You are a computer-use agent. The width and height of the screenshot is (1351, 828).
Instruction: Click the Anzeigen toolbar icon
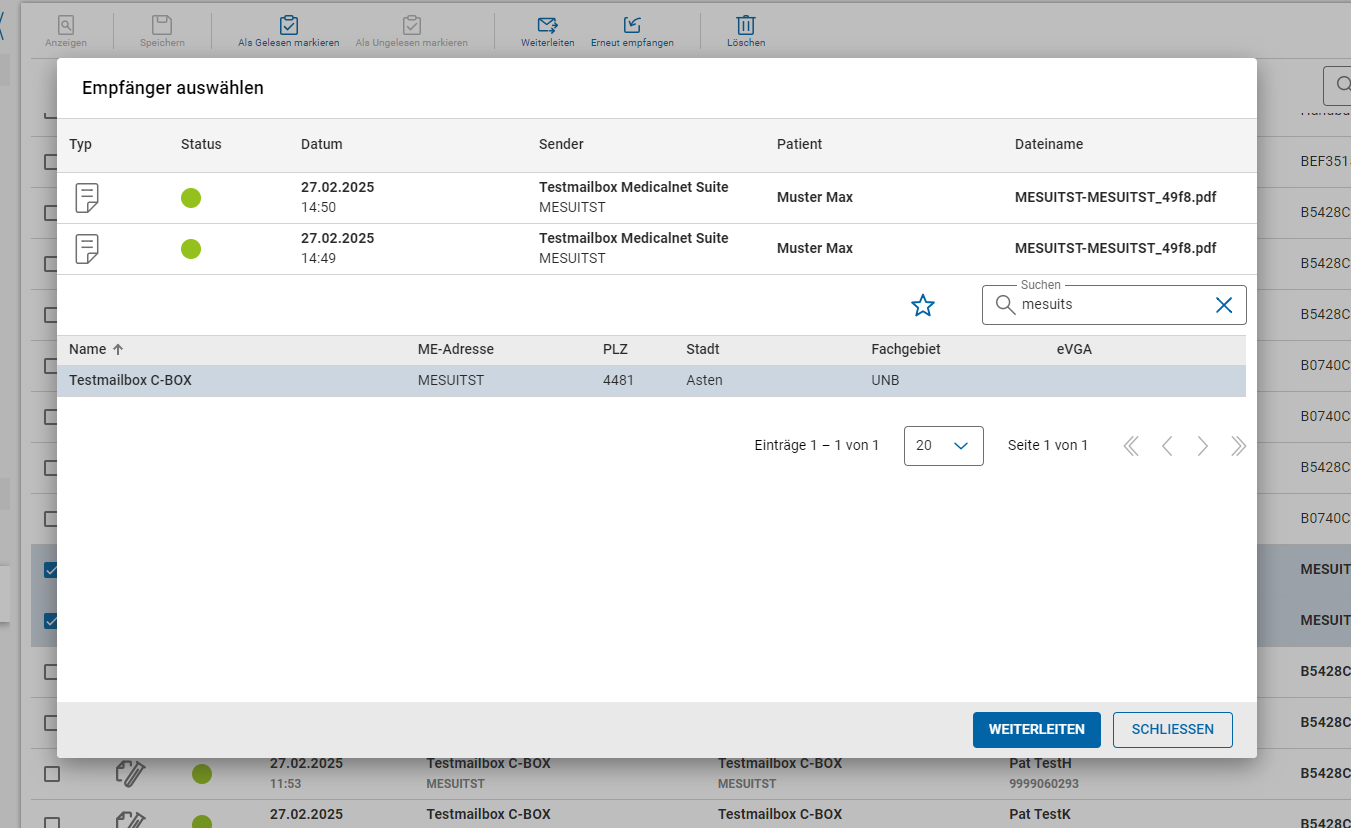click(x=66, y=25)
